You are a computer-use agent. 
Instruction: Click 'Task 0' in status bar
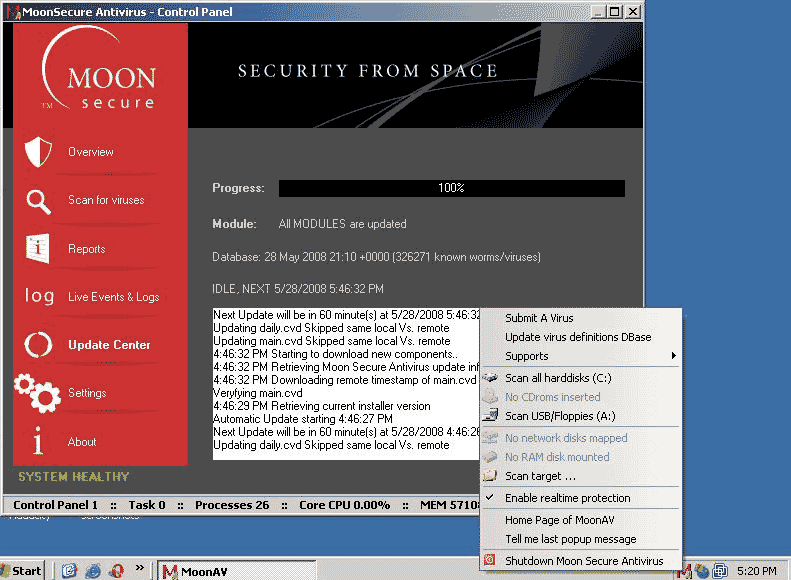[x=147, y=505]
